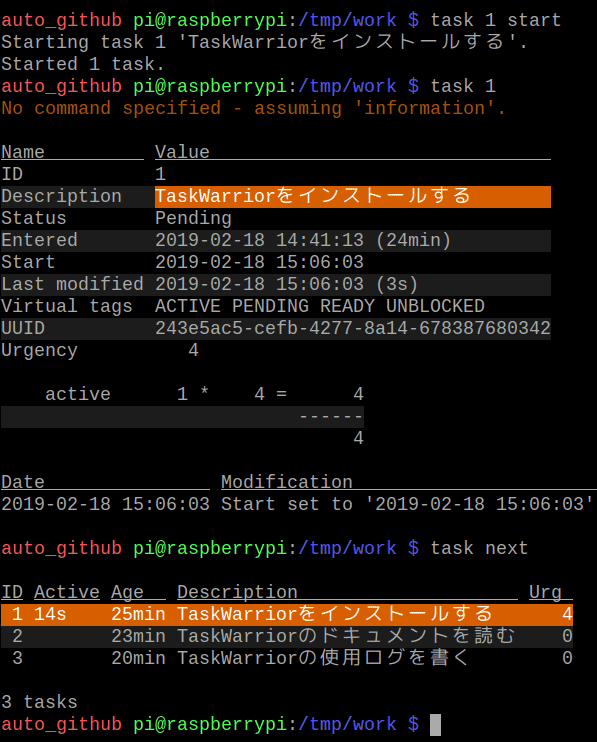597x742 pixels.
Task: Click task 3 row 'TaskWarriorの使用ログを書く'
Action: tap(324, 658)
